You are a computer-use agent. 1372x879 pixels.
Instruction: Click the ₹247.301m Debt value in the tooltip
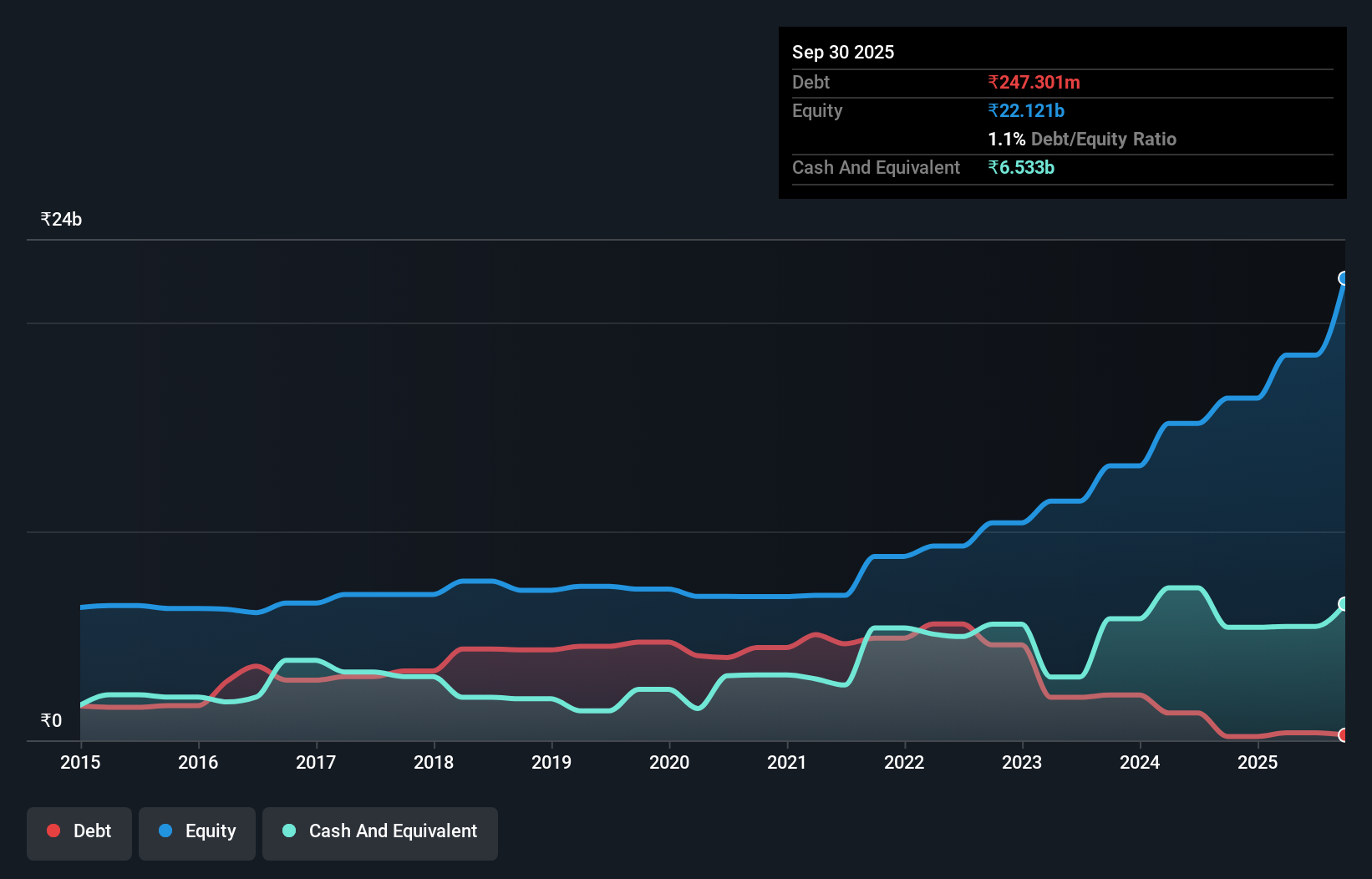point(1034,82)
